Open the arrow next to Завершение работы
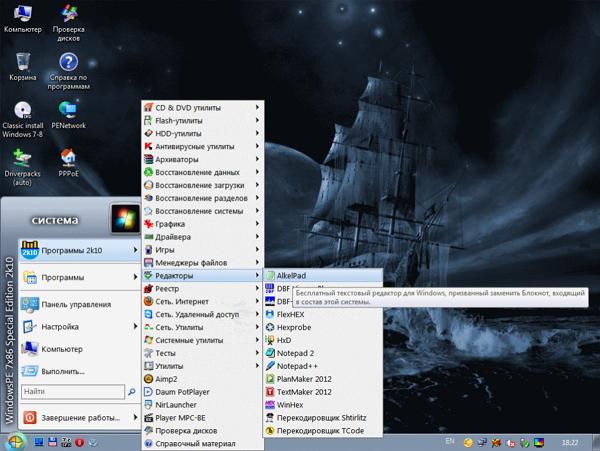Image resolution: width=600 pixels, height=451 pixels. [x=134, y=417]
